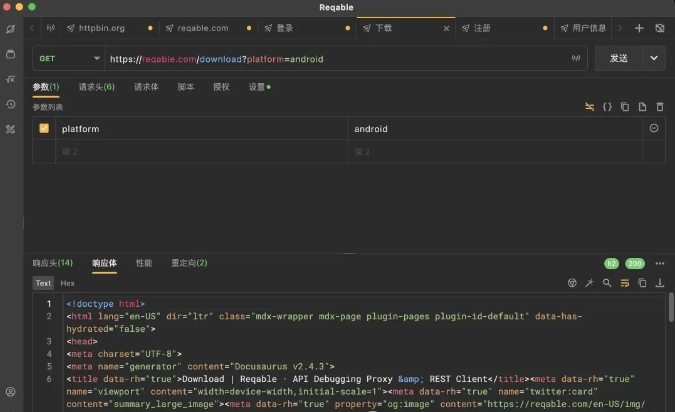
Task: Search the response body with magnifier icon
Action: [x=607, y=283]
